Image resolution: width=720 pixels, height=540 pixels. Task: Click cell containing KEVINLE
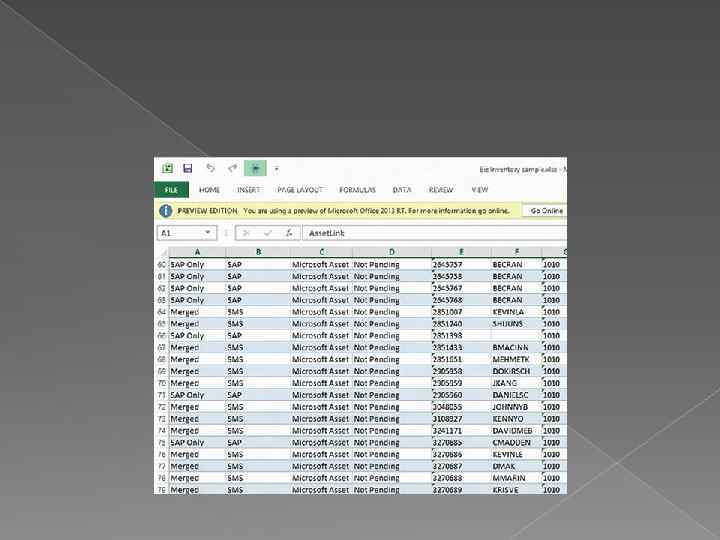517,454
